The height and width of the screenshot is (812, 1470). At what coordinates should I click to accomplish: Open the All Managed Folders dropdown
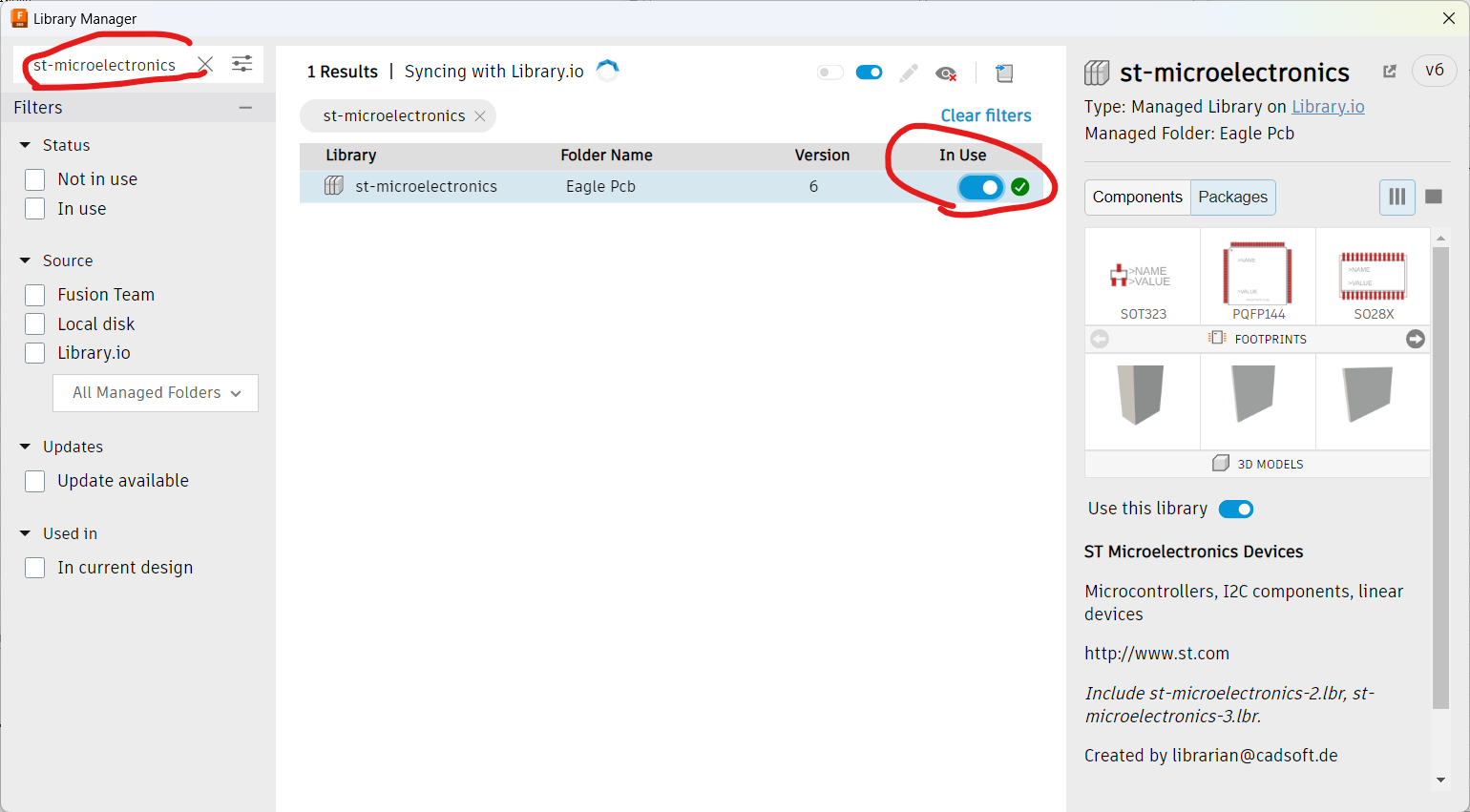click(156, 393)
